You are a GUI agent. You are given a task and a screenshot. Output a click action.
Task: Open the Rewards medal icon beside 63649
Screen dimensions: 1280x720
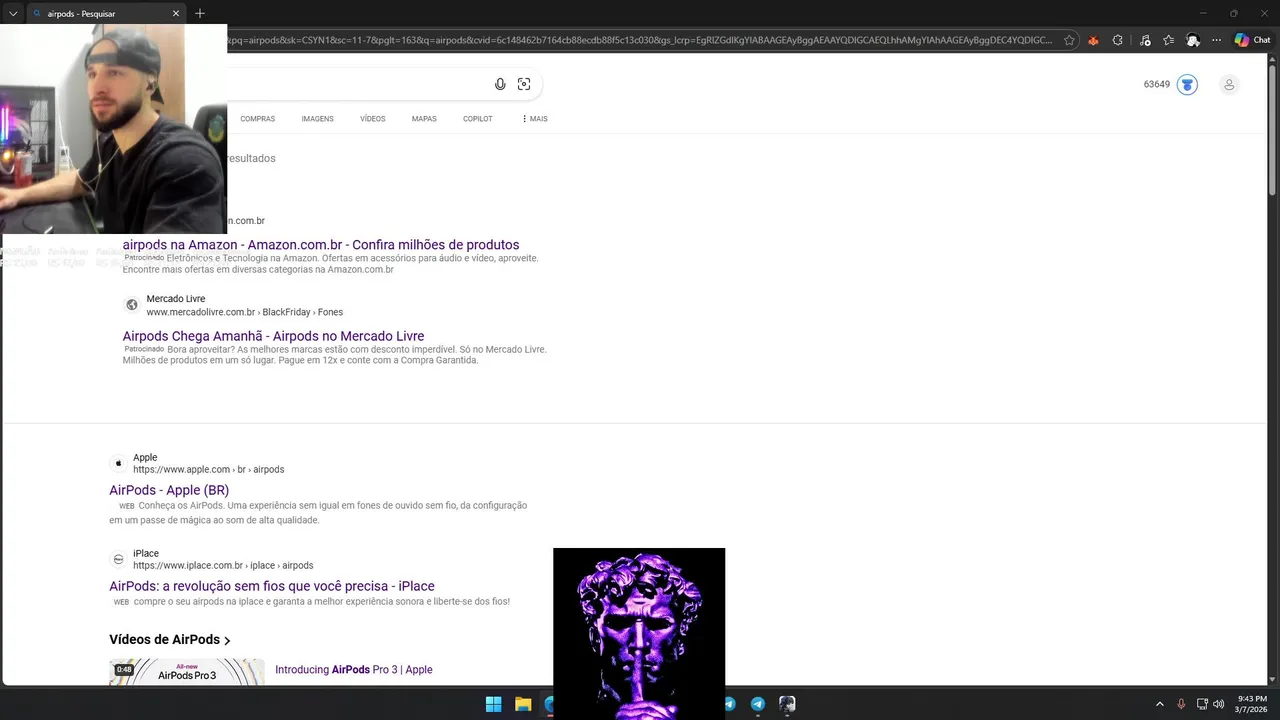pos(1187,85)
